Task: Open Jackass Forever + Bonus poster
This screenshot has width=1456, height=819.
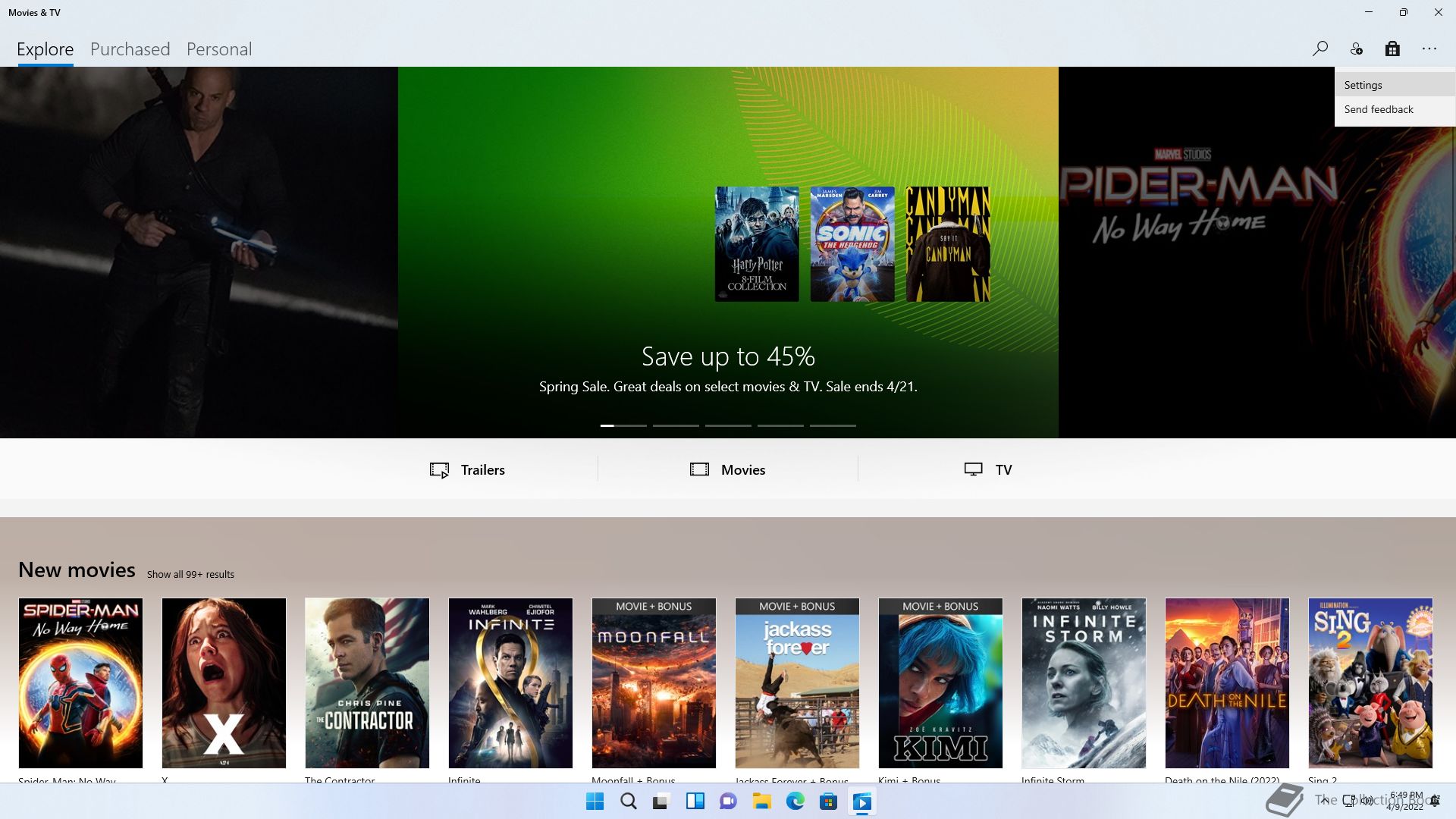Action: [797, 683]
